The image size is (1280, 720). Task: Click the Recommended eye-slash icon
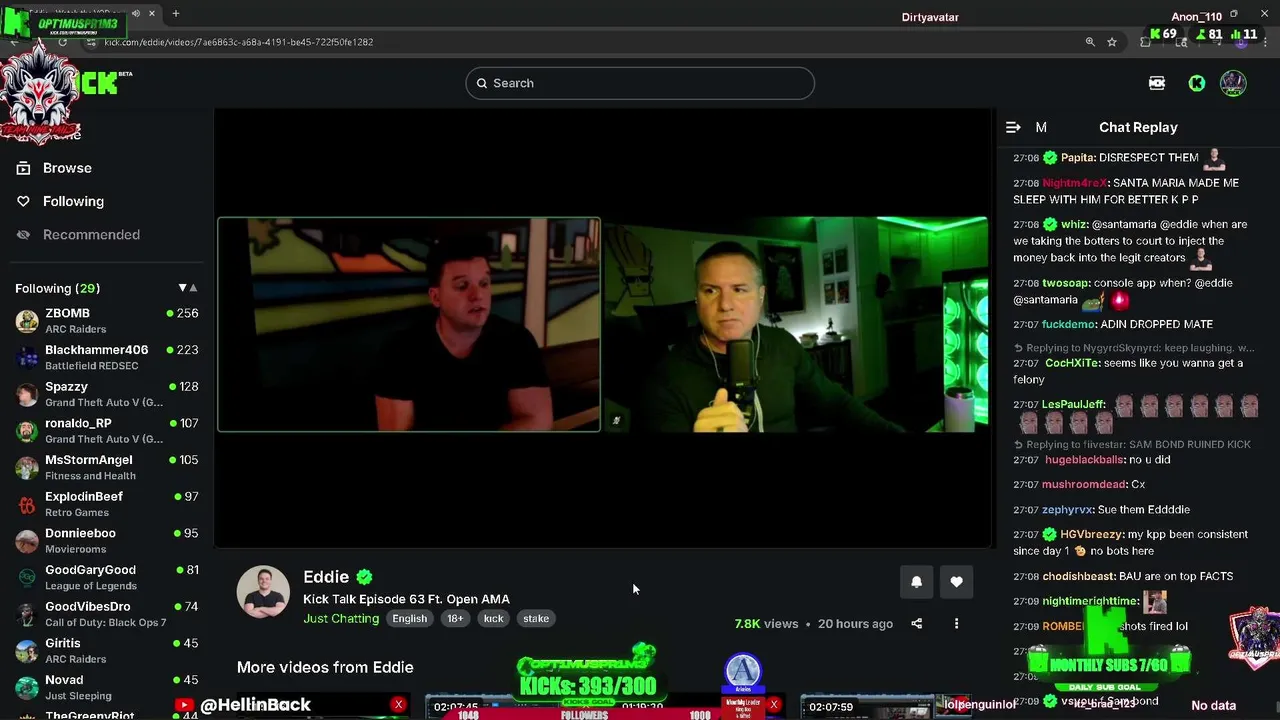pyautogui.click(x=23, y=234)
